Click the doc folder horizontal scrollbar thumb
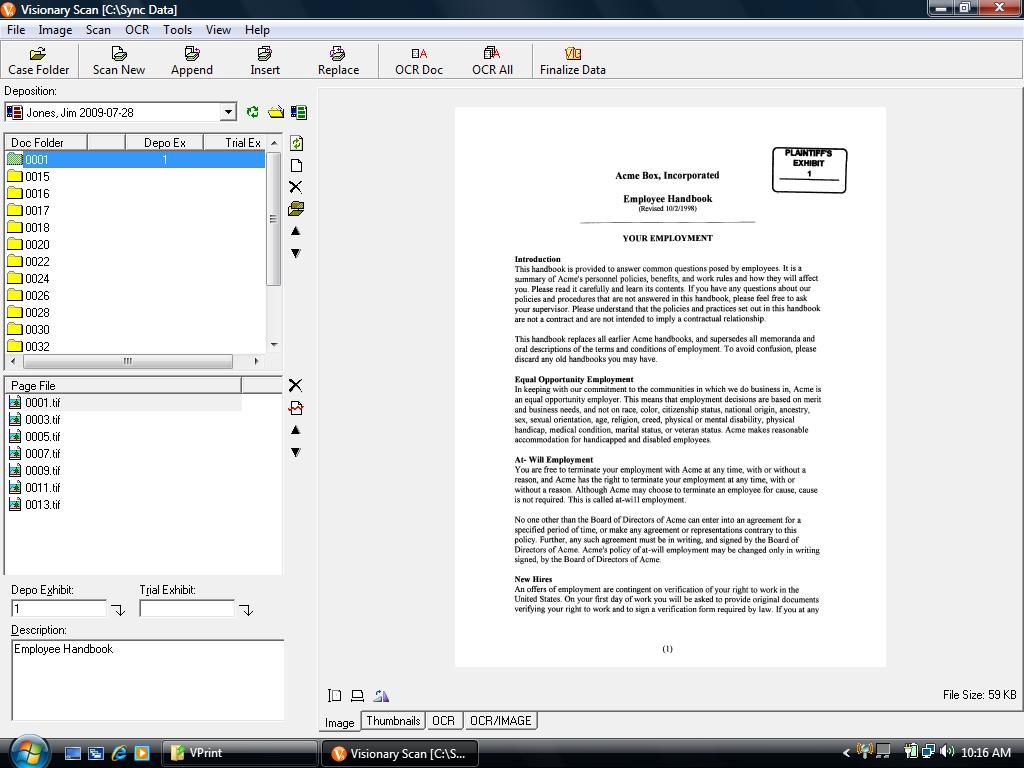The width and height of the screenshot is (1024, 768). tap(127, 361)
